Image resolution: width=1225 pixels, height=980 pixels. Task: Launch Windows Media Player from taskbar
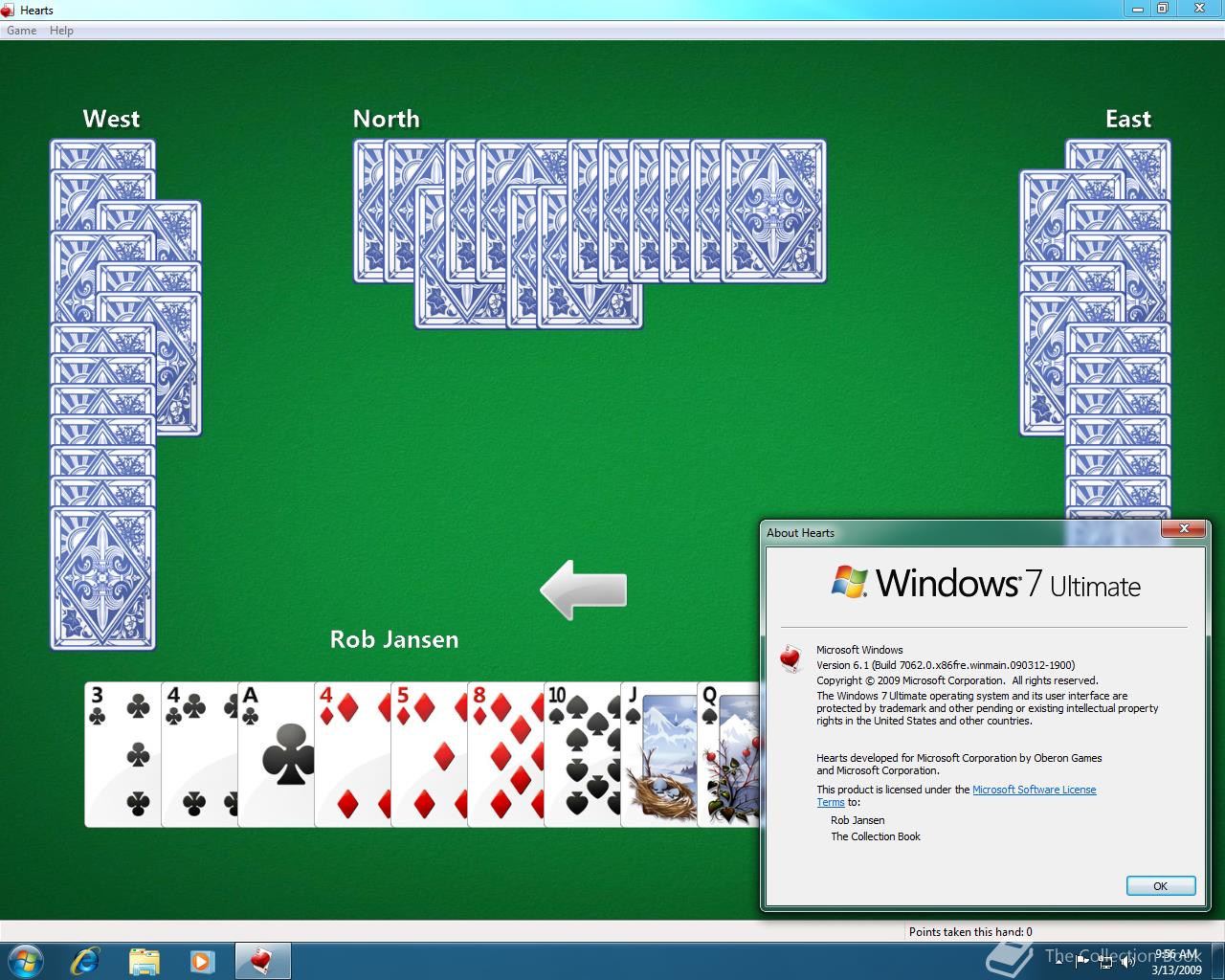tap(202, 961)
